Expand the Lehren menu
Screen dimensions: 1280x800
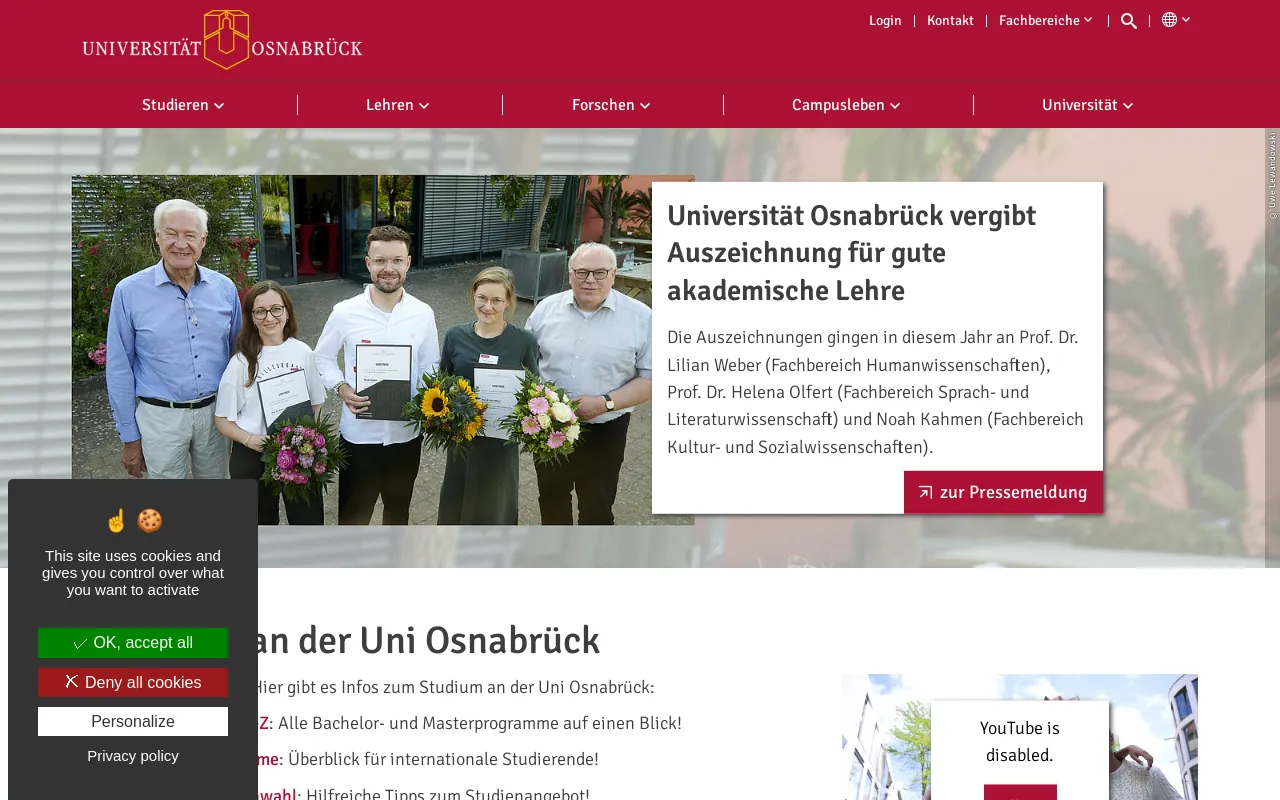coord(398,105)
